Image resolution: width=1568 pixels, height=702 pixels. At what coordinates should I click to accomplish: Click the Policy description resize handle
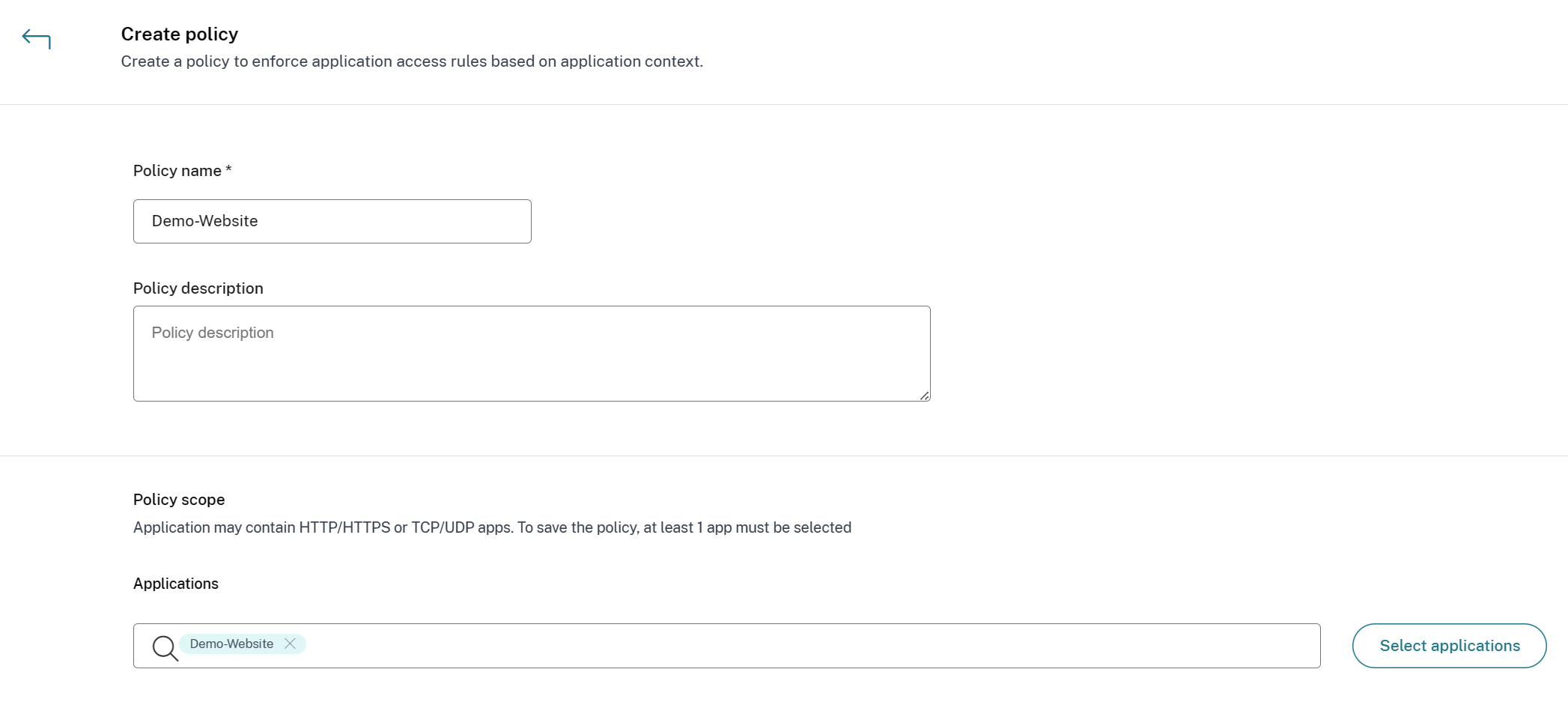point(925,396)
